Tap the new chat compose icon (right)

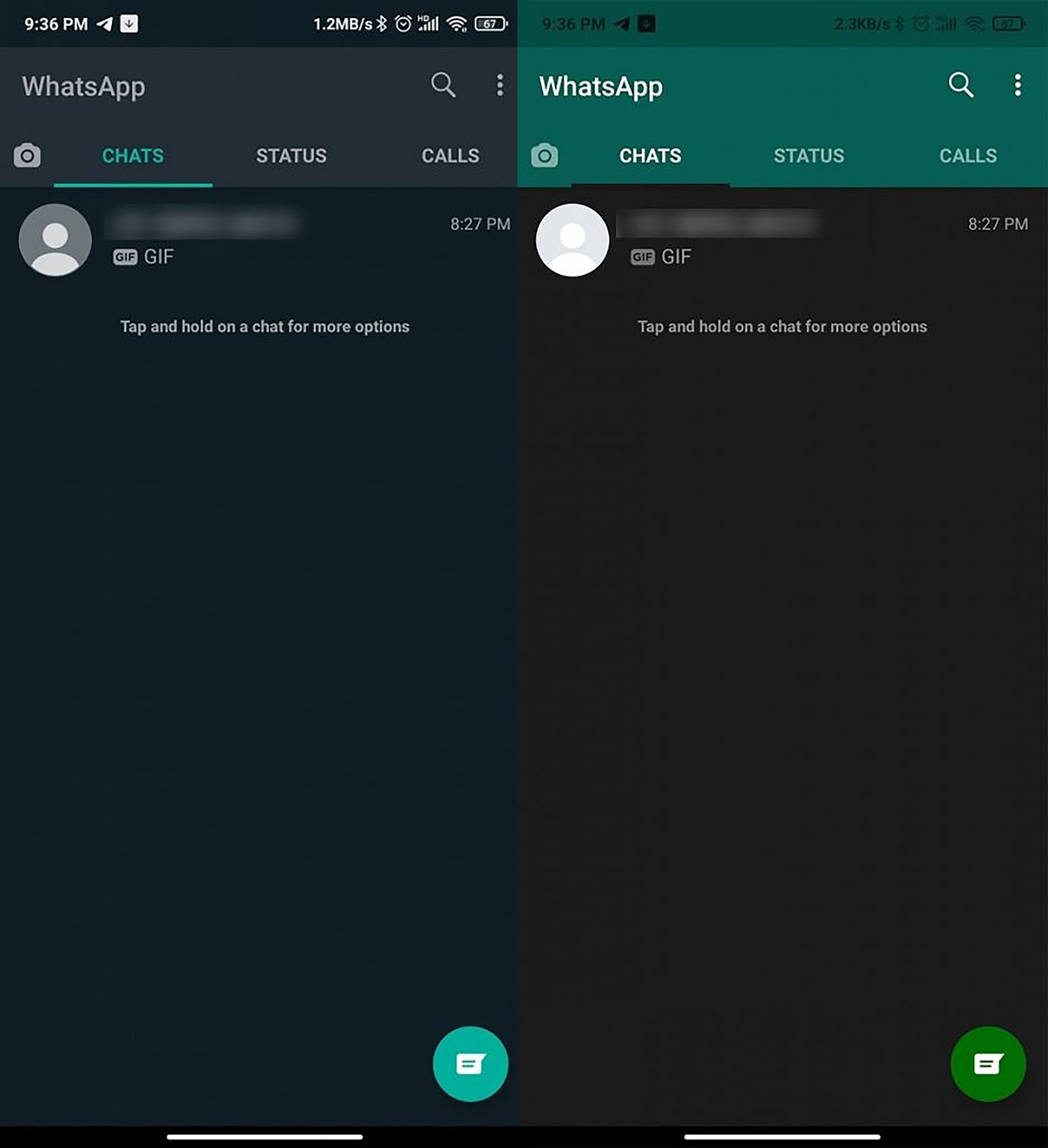coord(989,1063)
